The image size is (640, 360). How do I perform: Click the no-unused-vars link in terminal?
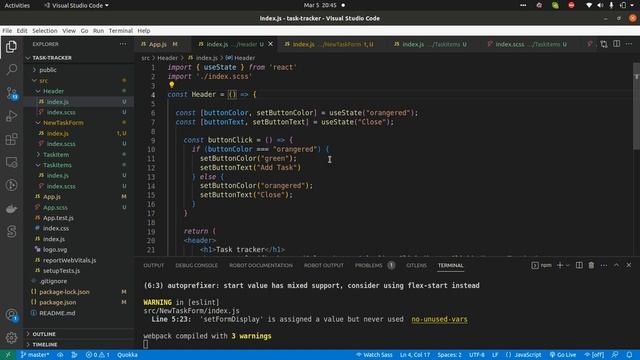point(439,319)
